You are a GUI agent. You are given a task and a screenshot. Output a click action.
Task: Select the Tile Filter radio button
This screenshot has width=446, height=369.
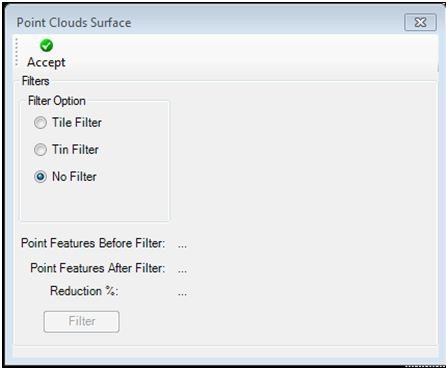pyautogui.click(x=40, y=123)
